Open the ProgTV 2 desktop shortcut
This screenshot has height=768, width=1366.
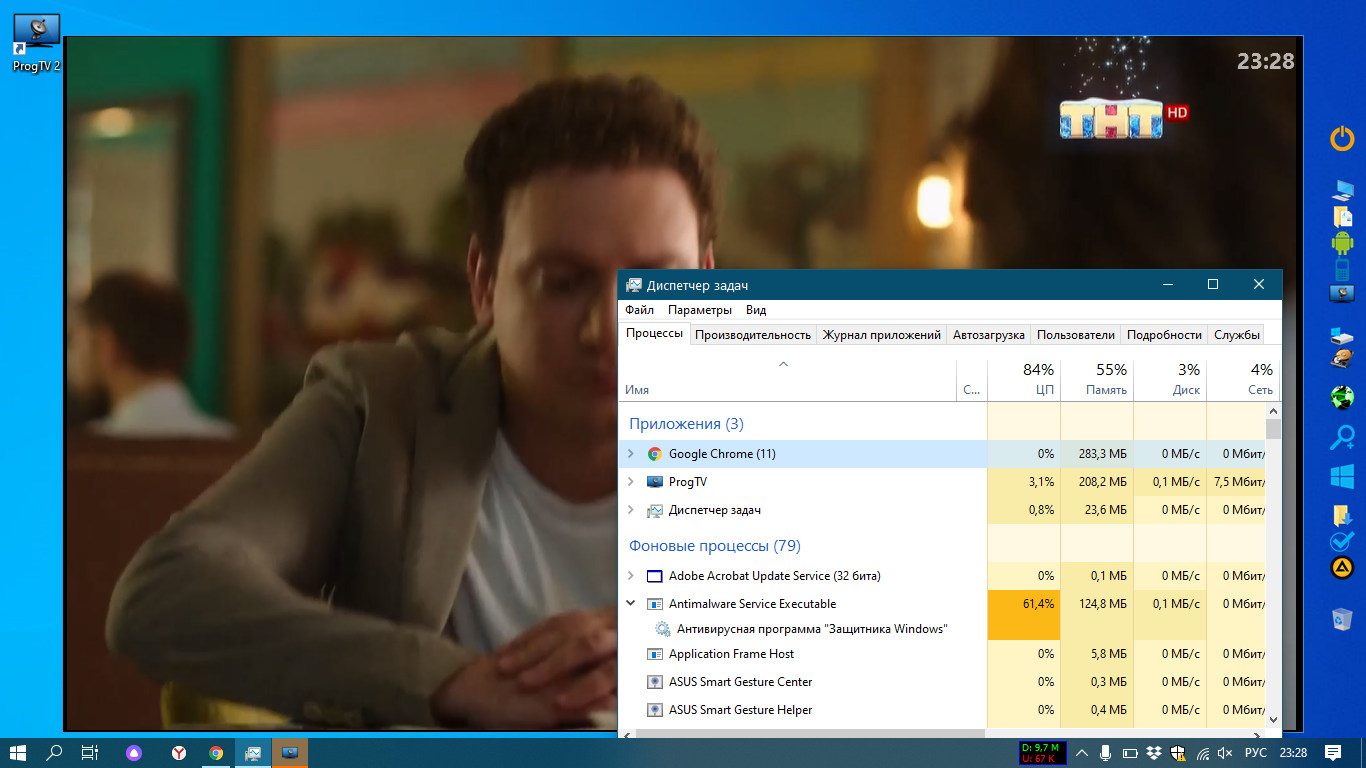tap(36, 40)
